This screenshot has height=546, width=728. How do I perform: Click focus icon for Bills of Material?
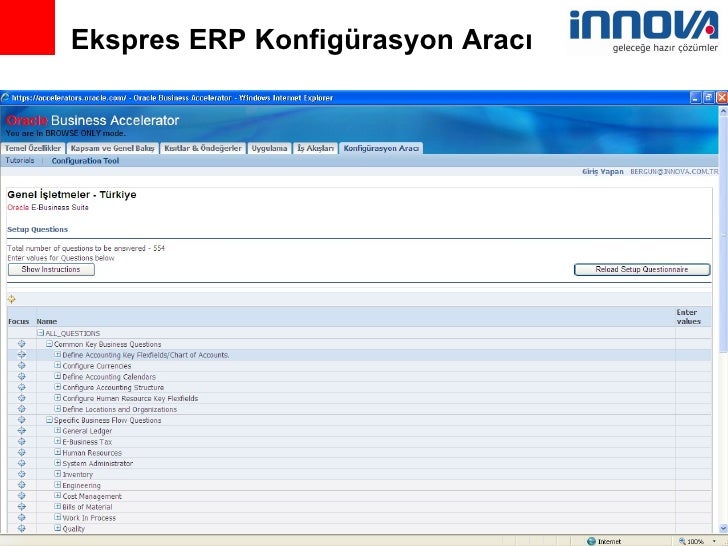click(x=22, y=507)
